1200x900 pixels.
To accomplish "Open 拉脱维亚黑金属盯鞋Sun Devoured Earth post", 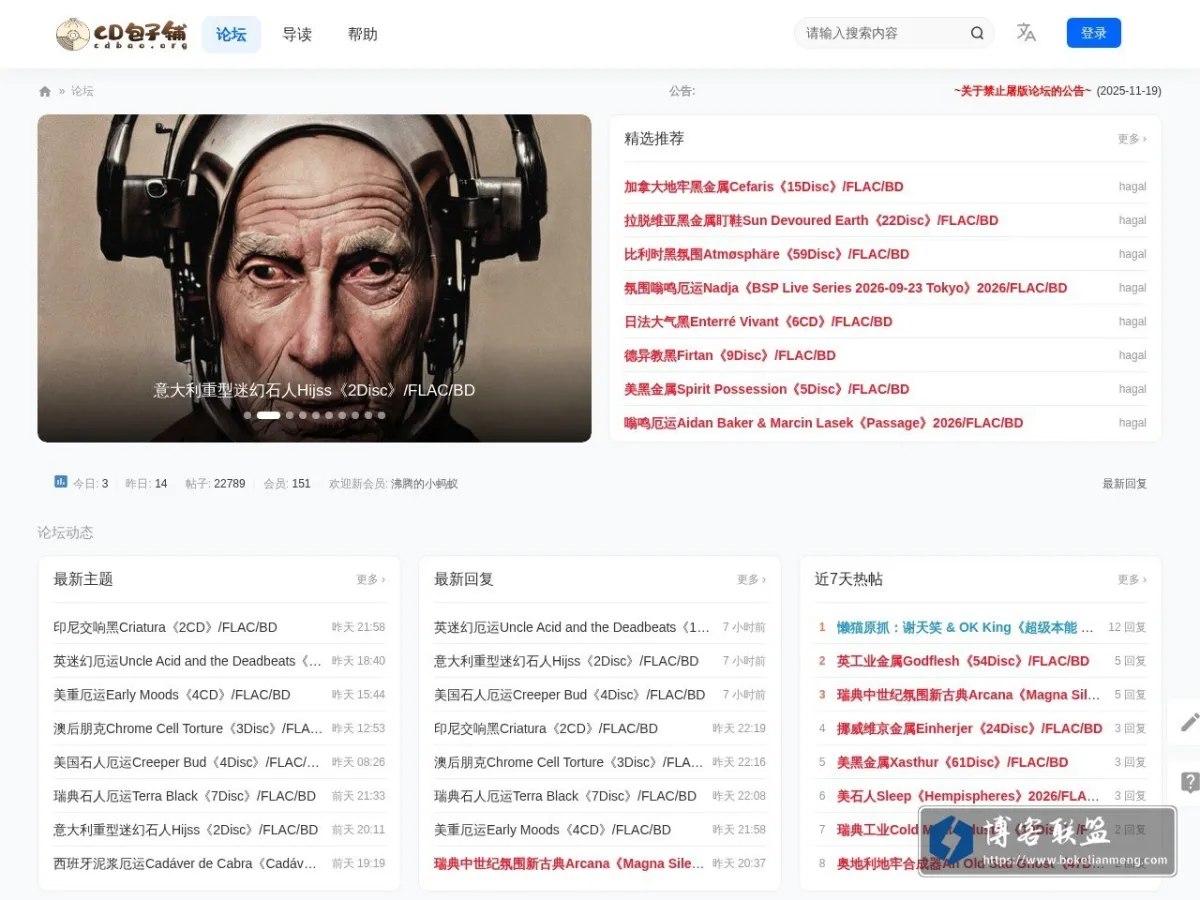I will pos(811,221).
